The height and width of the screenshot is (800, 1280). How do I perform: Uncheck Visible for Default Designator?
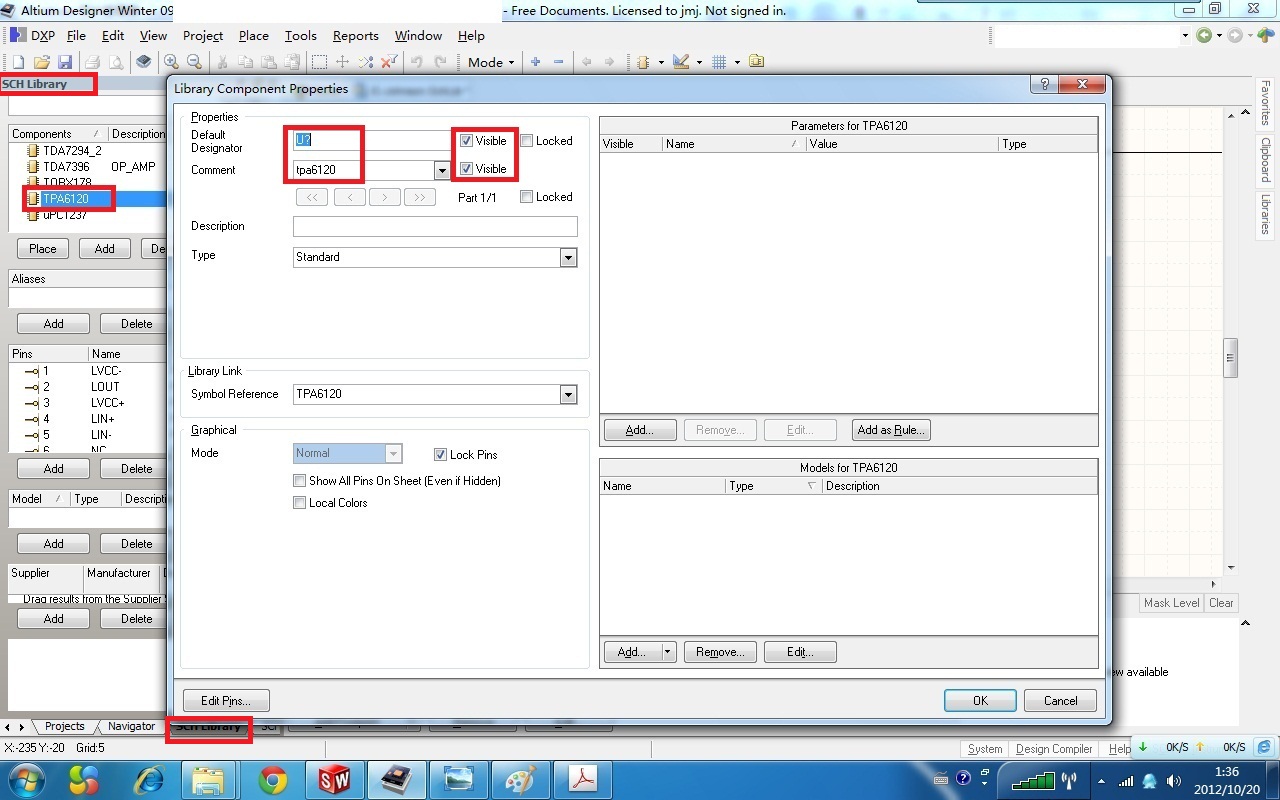pyautogui.click(x=466, y=141)
